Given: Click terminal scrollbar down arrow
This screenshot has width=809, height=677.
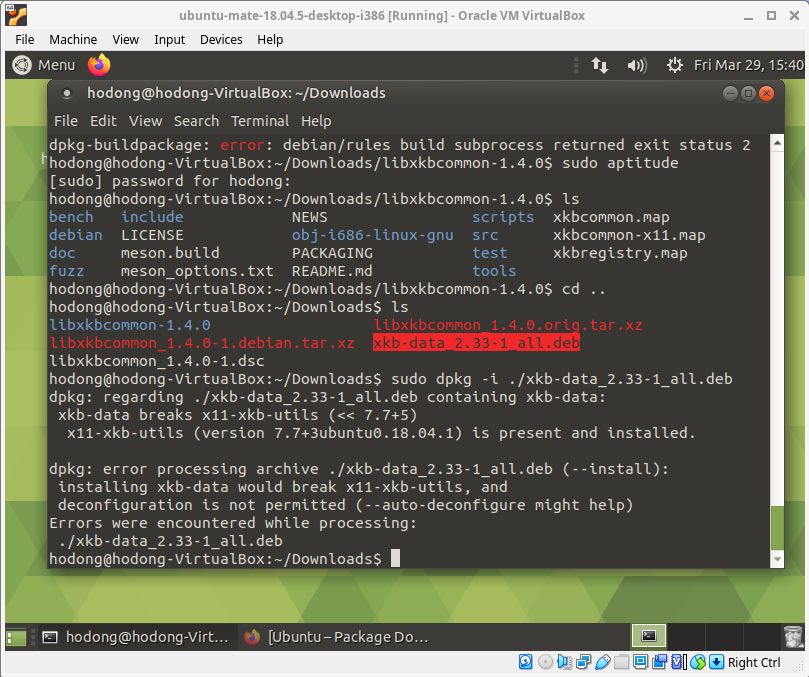Looking at the screenshot, I should pos(777,559).
